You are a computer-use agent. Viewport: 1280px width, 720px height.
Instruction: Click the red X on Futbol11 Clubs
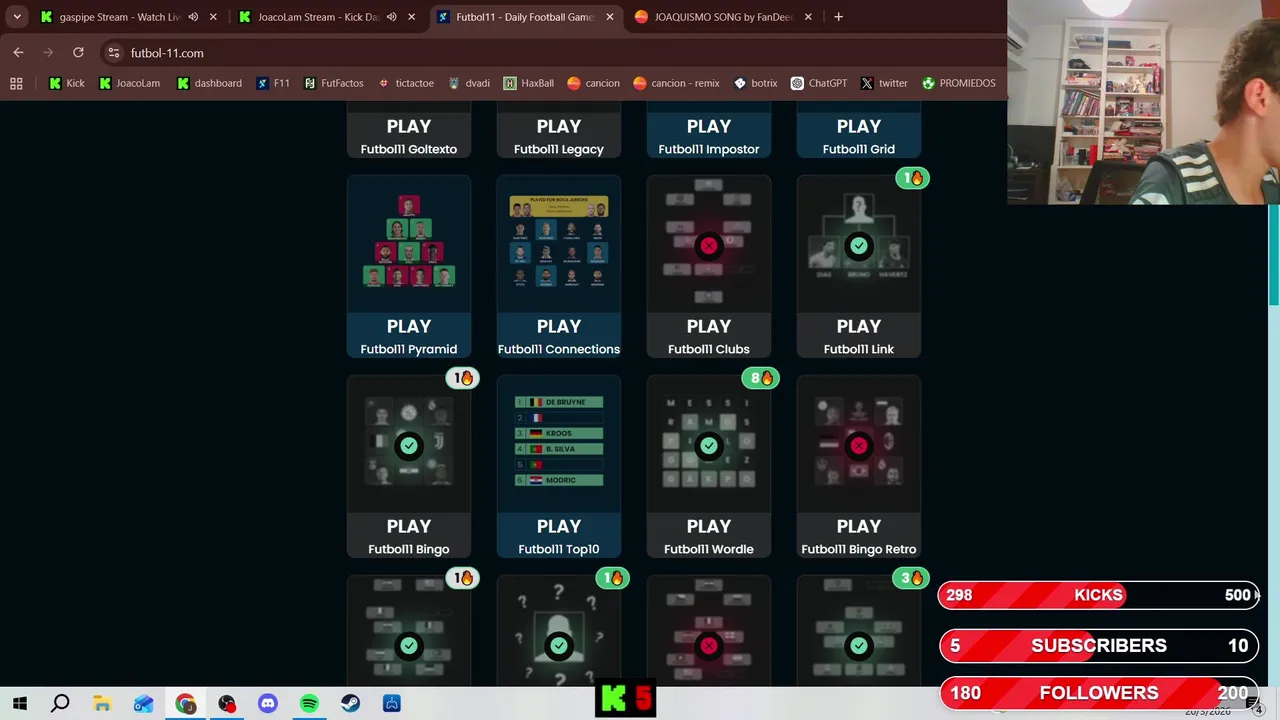point(709,245)
